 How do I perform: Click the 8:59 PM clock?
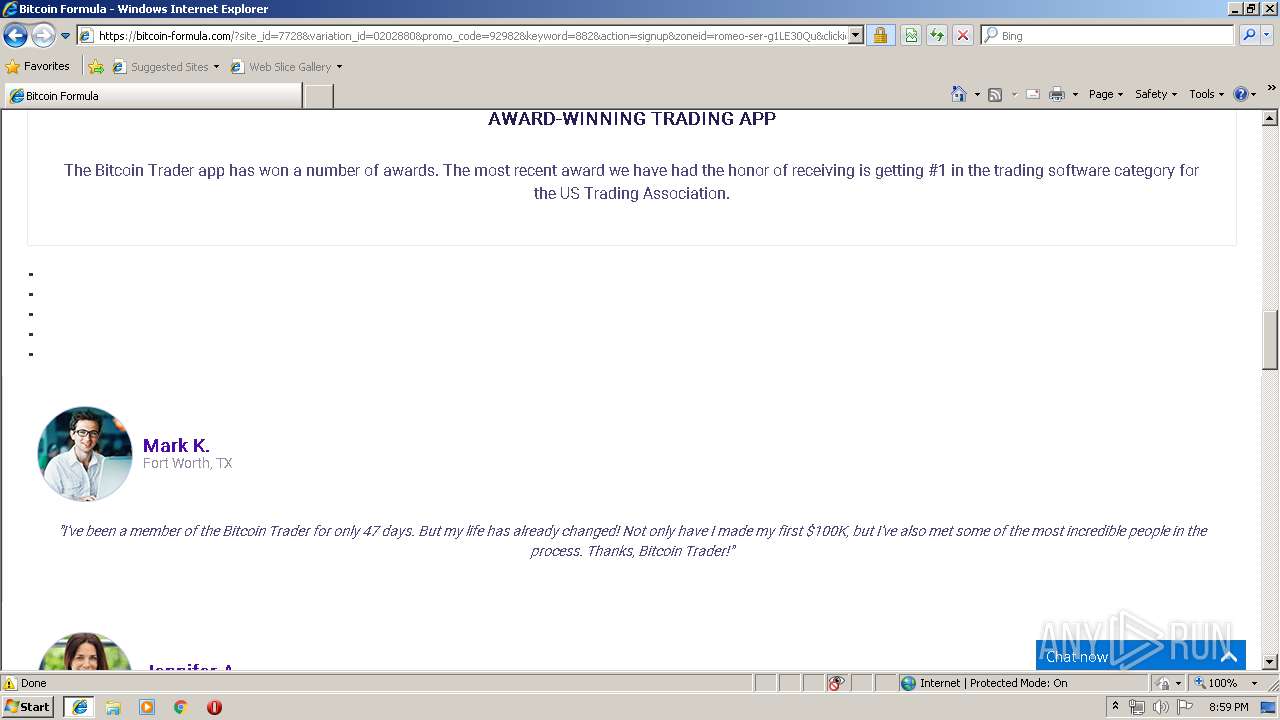(1229, 707)
